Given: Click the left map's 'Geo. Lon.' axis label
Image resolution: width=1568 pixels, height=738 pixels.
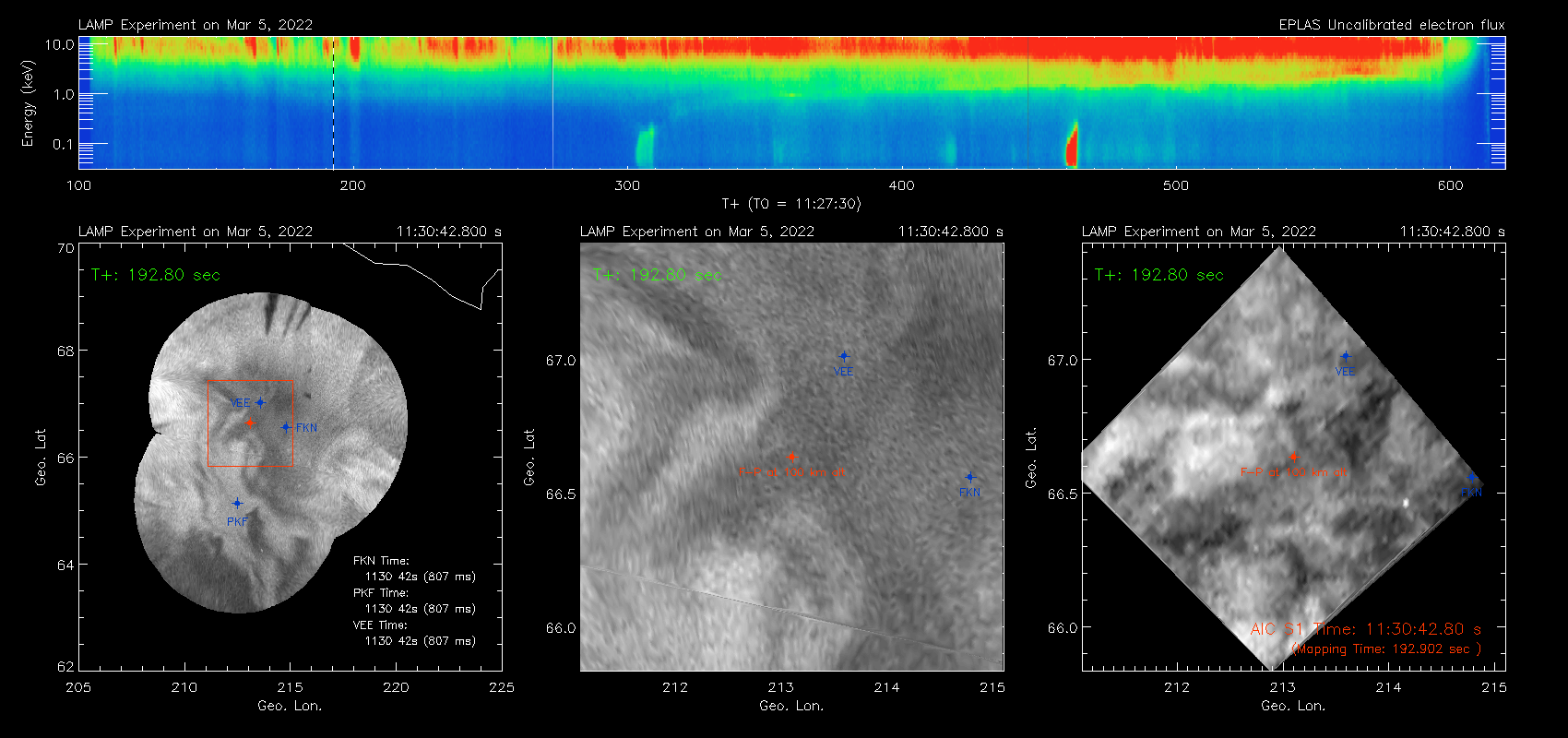Looking at the screenshot, I should click(290, 706).
